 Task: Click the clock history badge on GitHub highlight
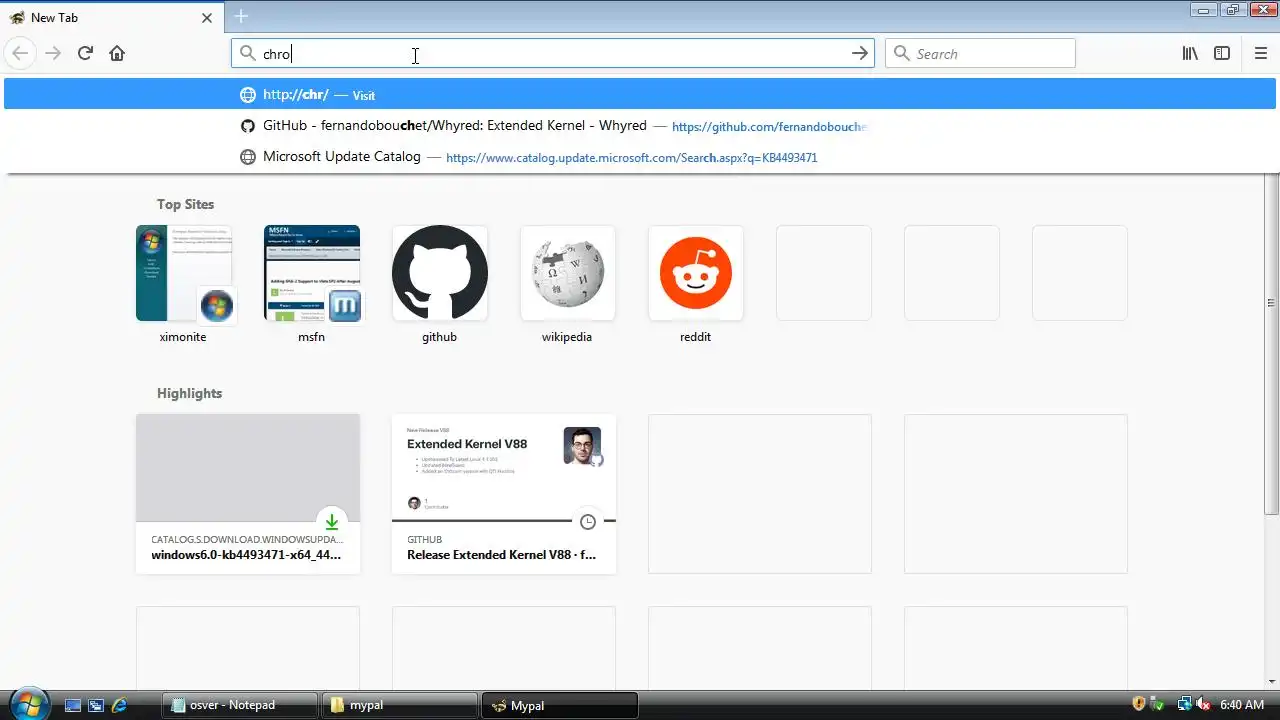[587, 522]
